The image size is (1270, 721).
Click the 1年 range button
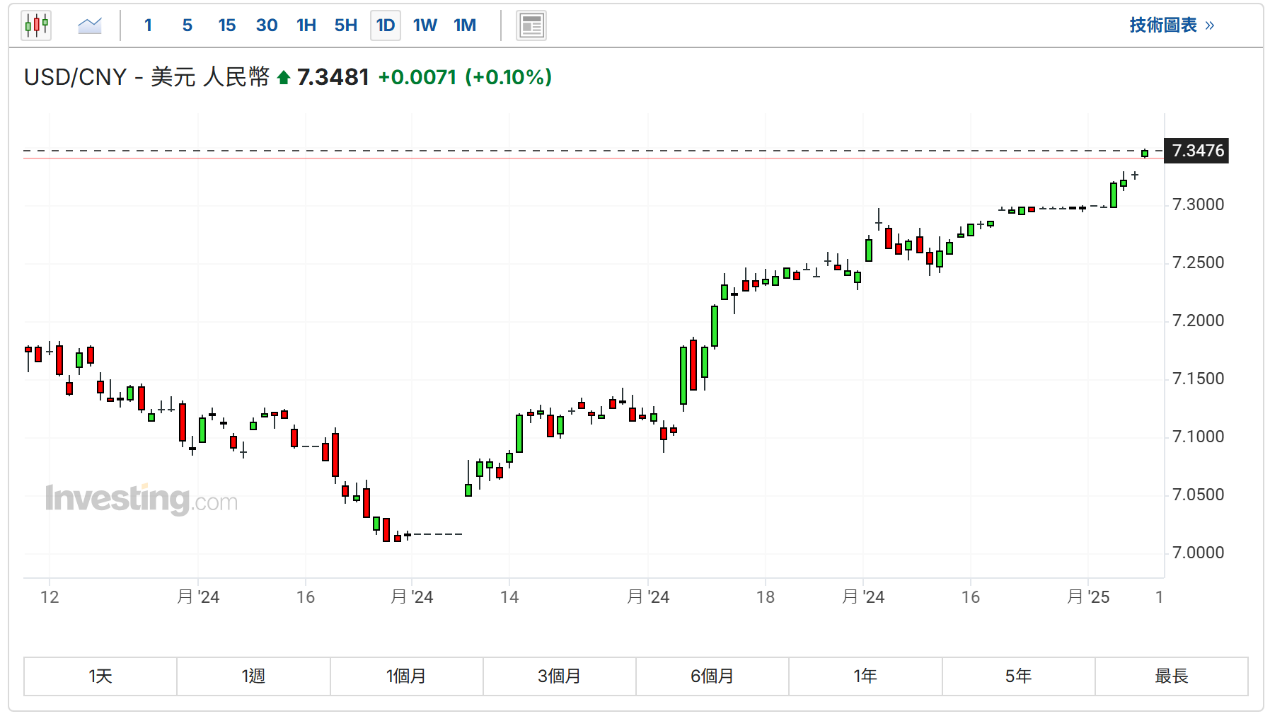click(865, 676)
